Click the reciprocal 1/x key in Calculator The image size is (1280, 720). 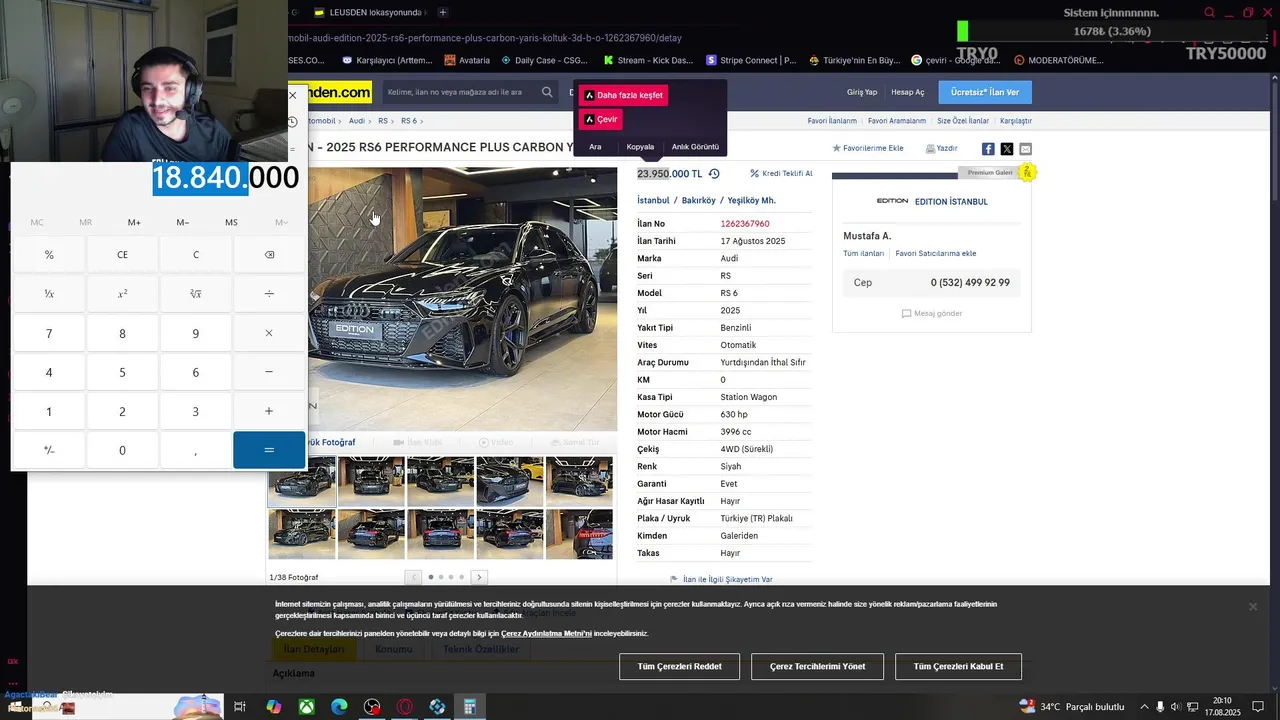coord(49,294)
